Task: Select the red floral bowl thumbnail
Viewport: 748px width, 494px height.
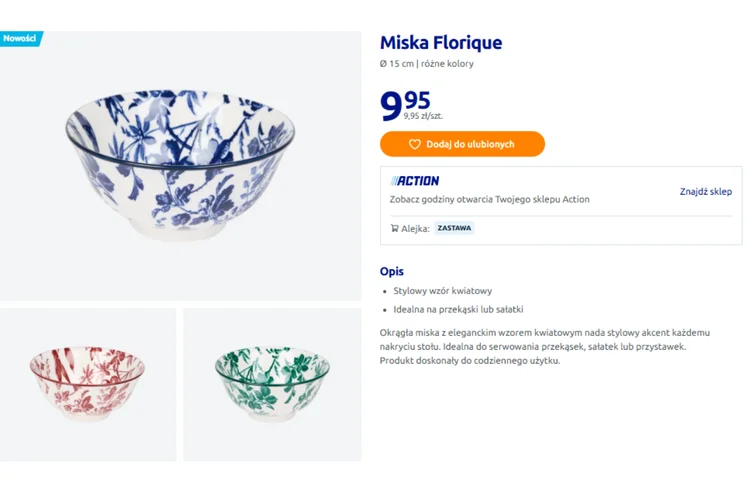Action: tap(88, 384)
